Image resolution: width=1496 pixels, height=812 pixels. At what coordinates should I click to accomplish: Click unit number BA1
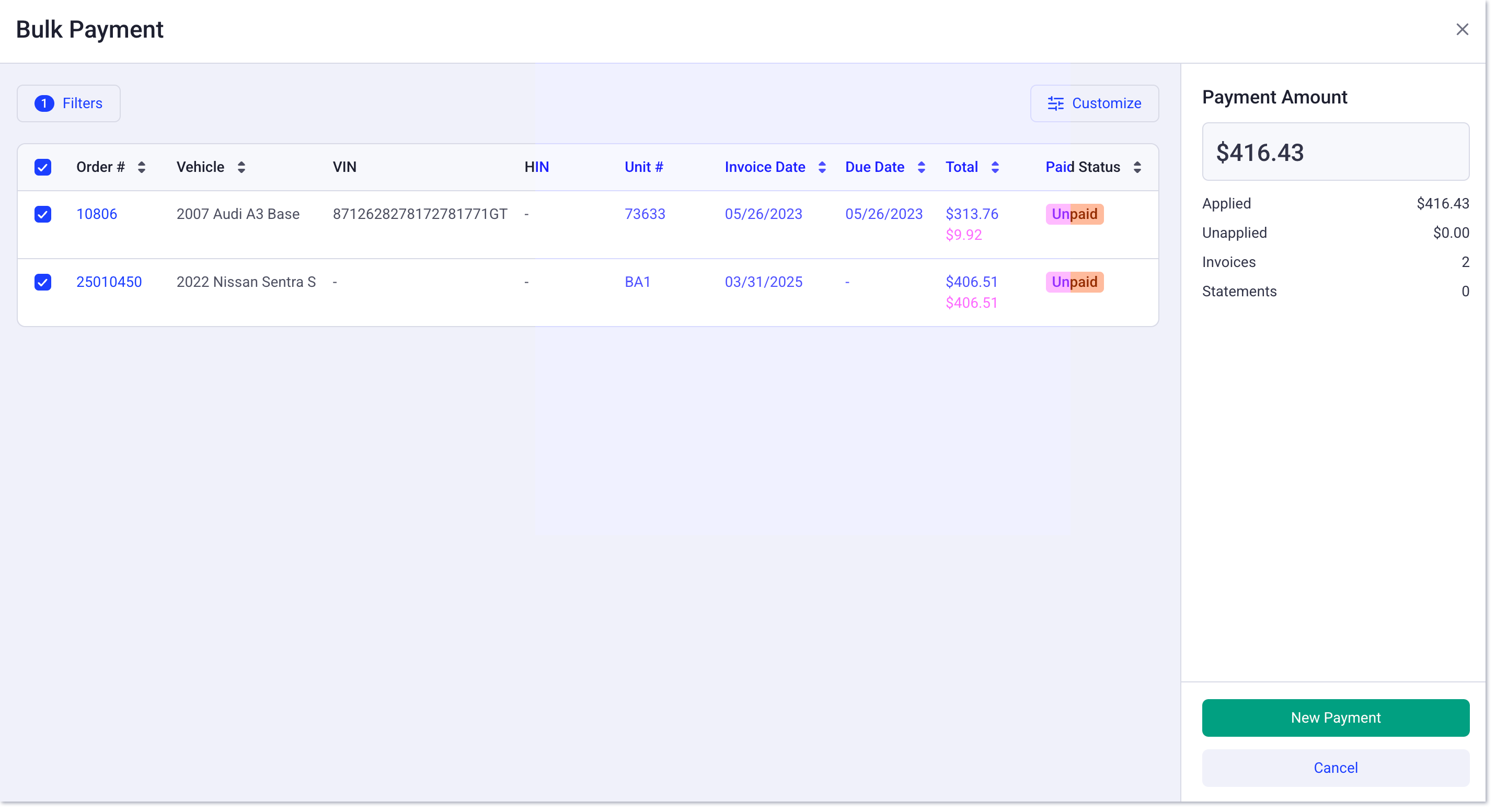[638, 282]
